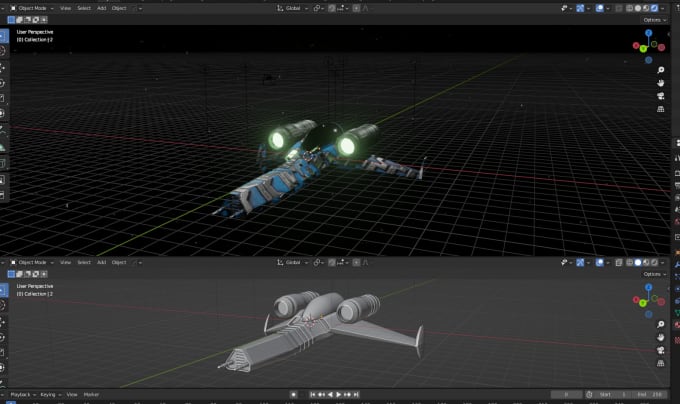Activate select box tool in bottom viewport toolbar

point(3,290)
